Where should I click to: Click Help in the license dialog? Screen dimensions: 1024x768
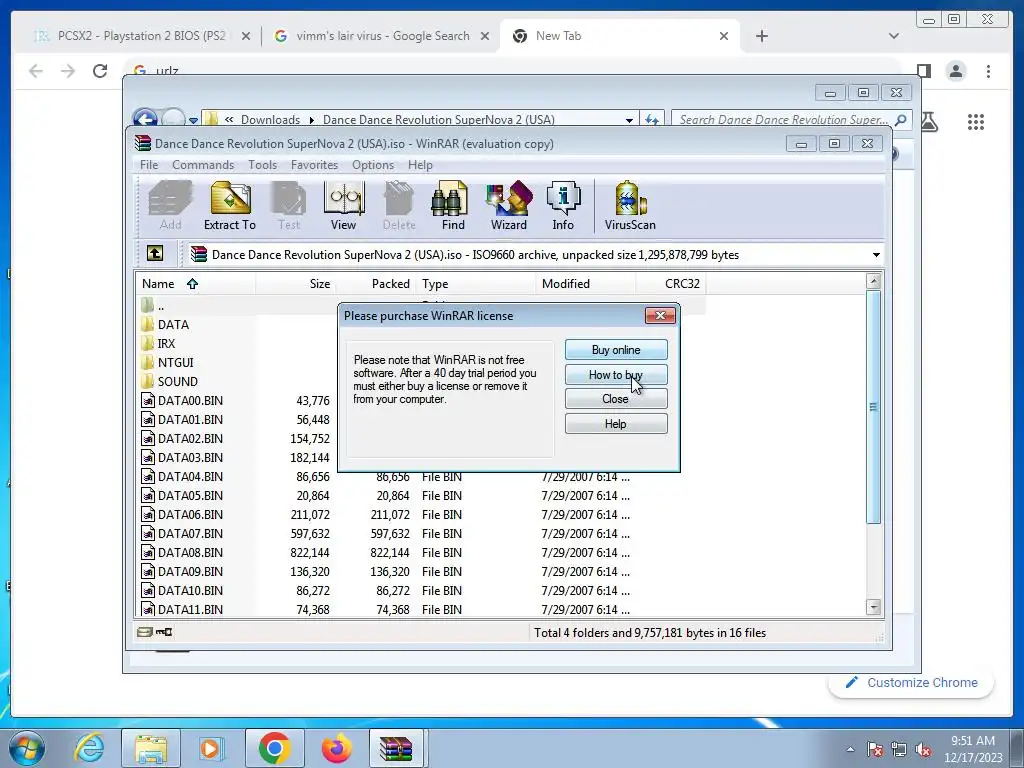(616, 423)
